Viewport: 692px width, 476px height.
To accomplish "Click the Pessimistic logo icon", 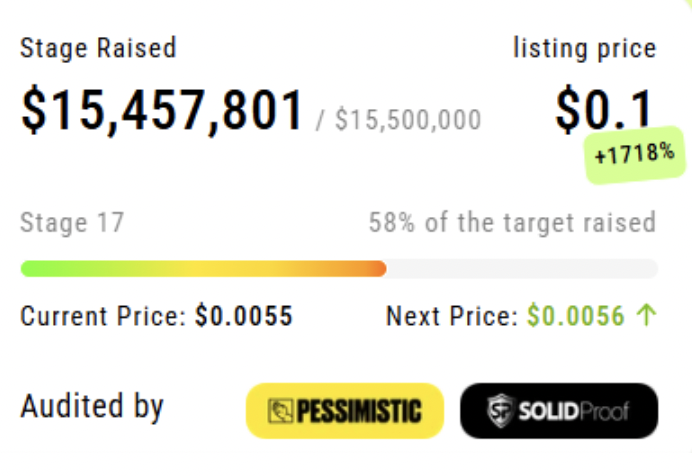I will 280,410.
